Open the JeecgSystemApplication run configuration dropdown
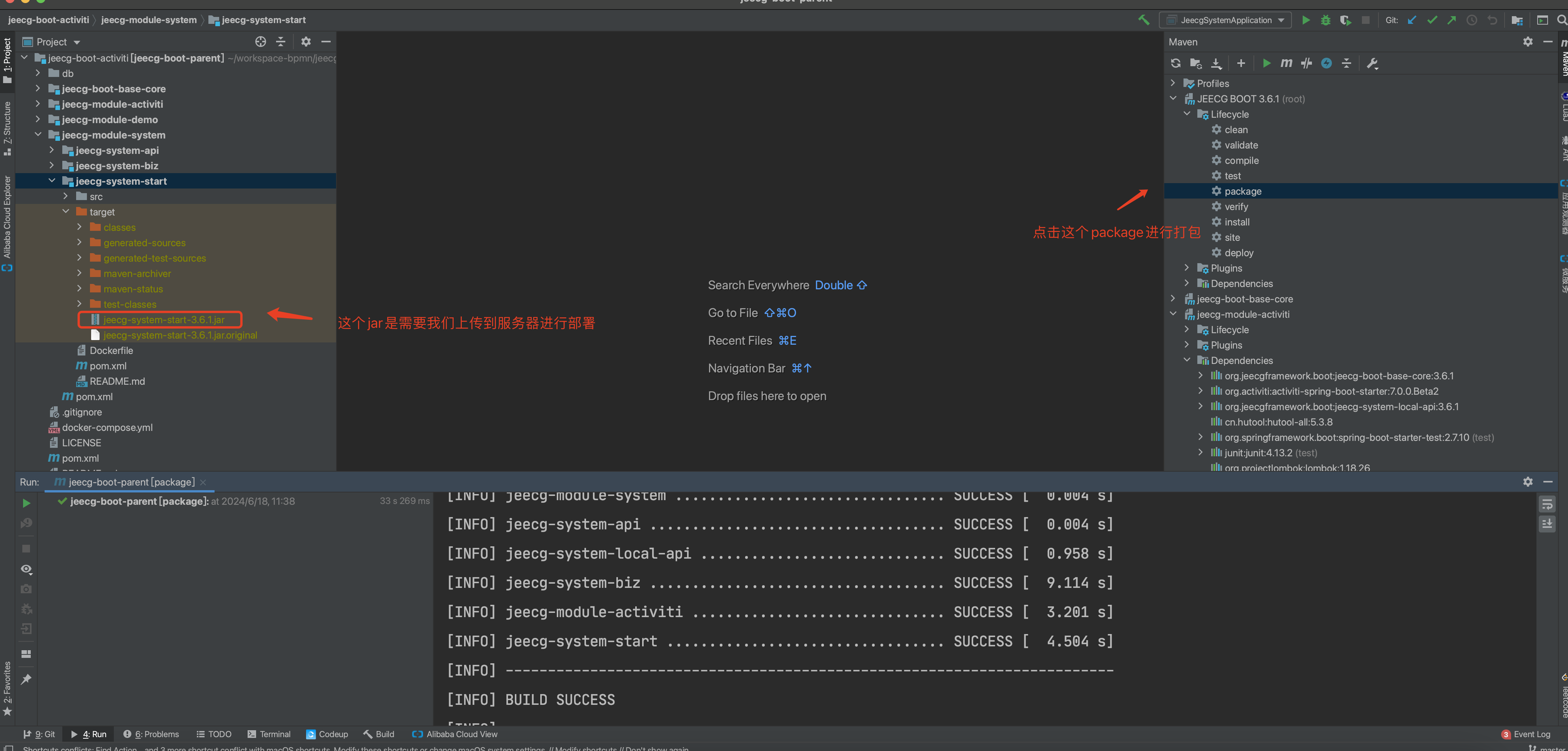This screenshot has width=1568, height=751. point(1226,20)
